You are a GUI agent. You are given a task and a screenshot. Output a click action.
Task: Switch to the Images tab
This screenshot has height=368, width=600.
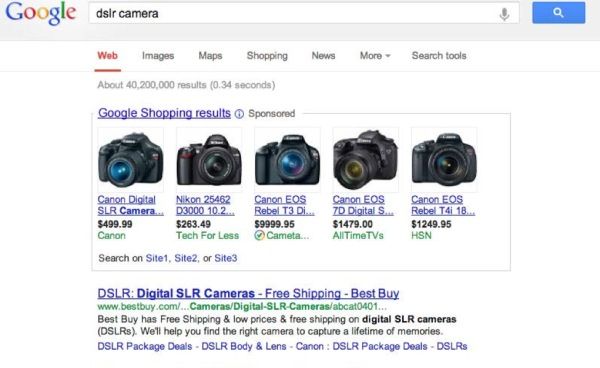point(158,55)
